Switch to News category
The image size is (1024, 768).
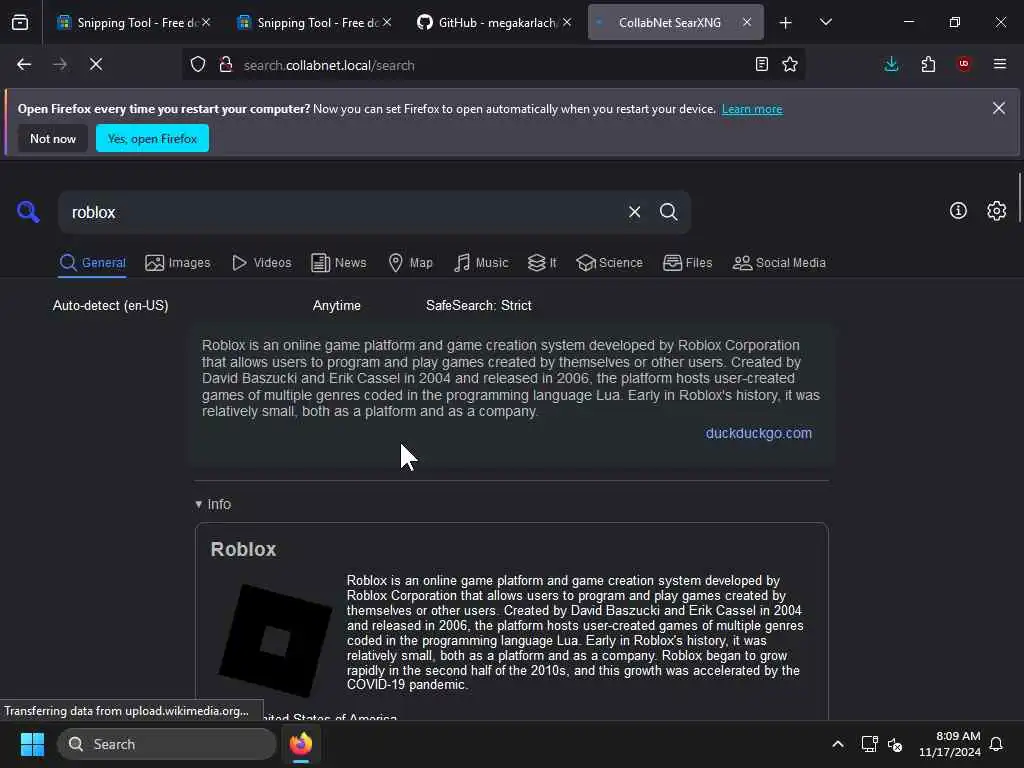338,263
